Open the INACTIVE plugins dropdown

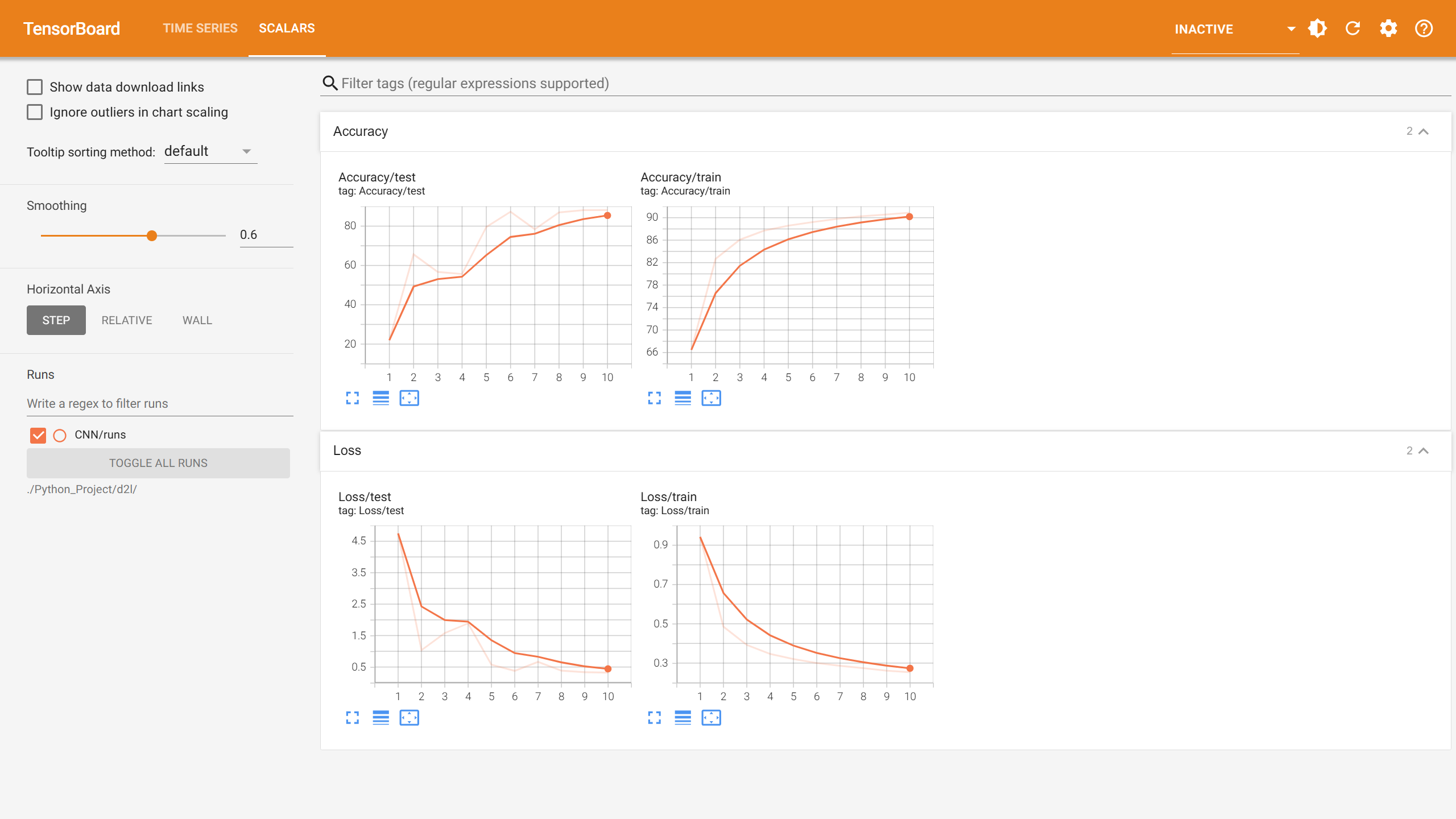coord(1234,29)
